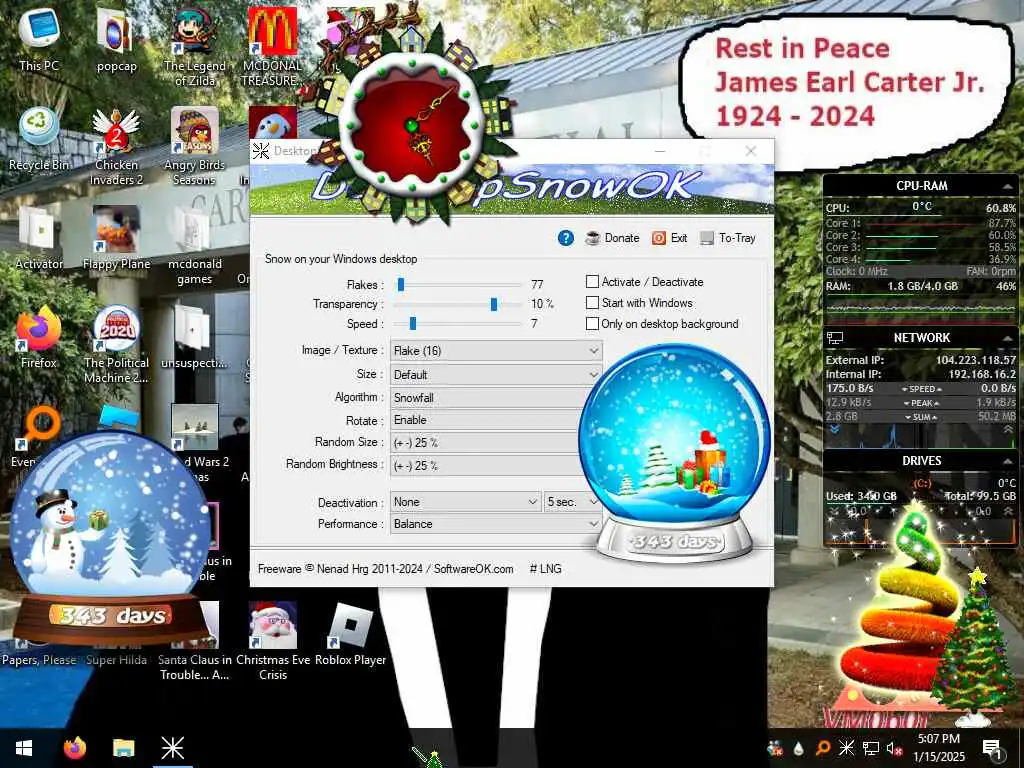This screenshot has width=1024, height=768.
Task: Click the Freeware Nenad Hrg SoftwareOK.com text
Action: [x=385, y=569]
